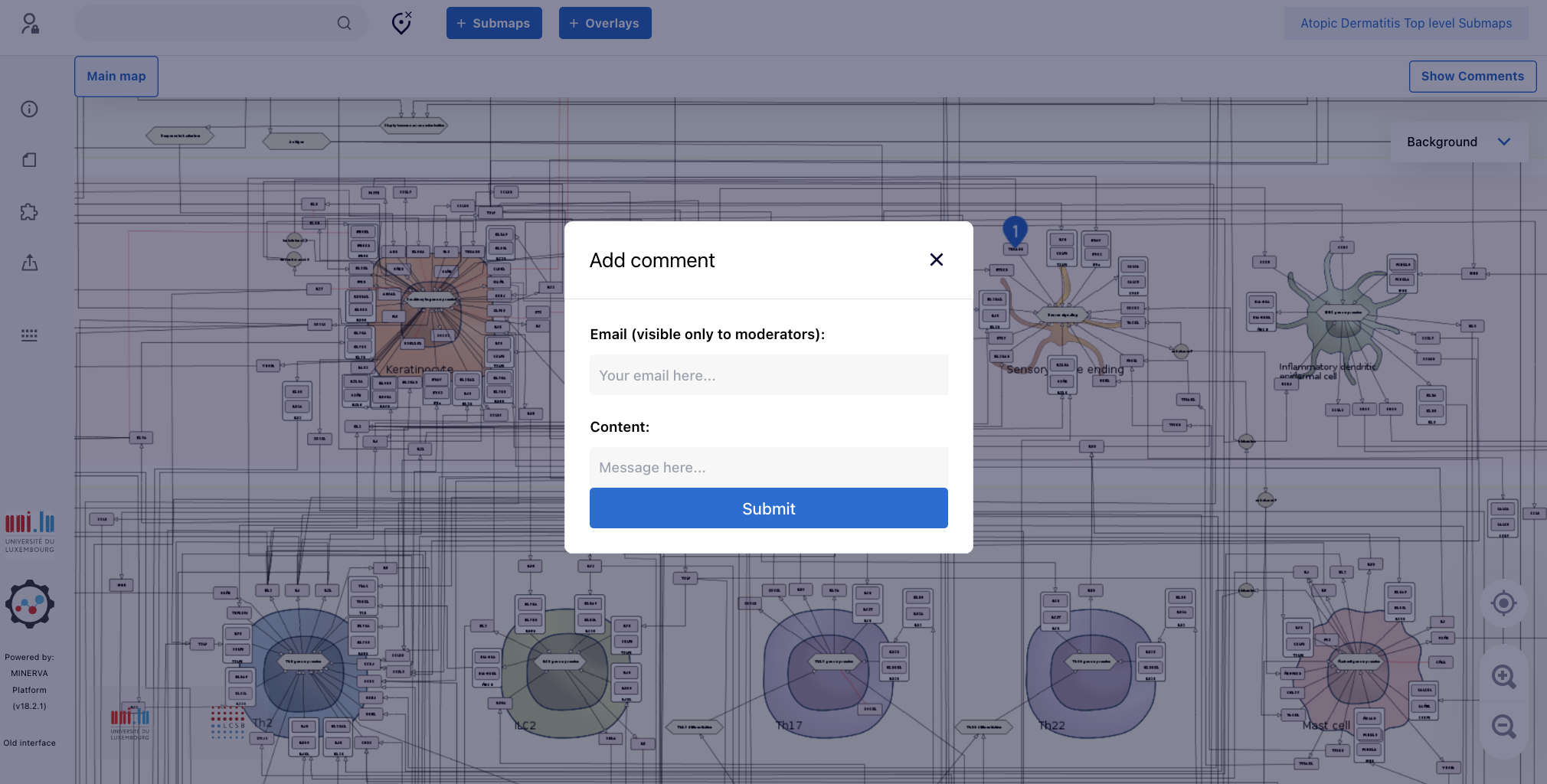This screenshot has width=1547, height=784.
Task: Click the email input field
Action: (x=768, y=375)
